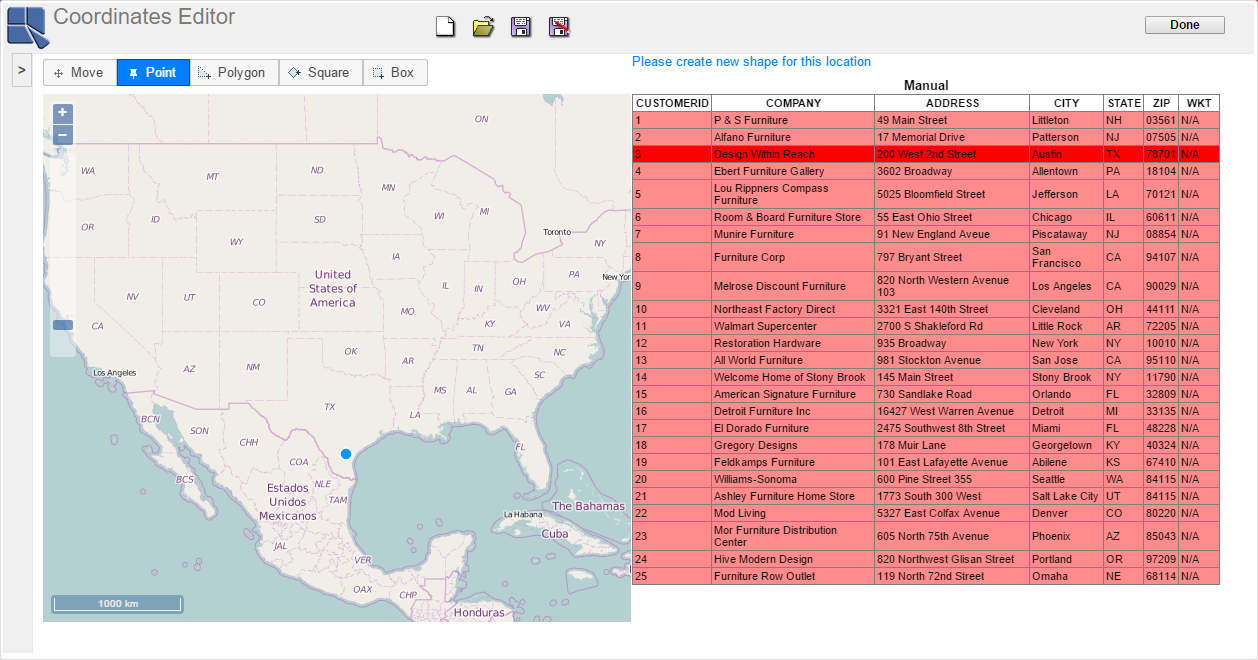Click ZIP code 03561 cell
This screenshot has height=660, width=1258.
point(1161,120)
